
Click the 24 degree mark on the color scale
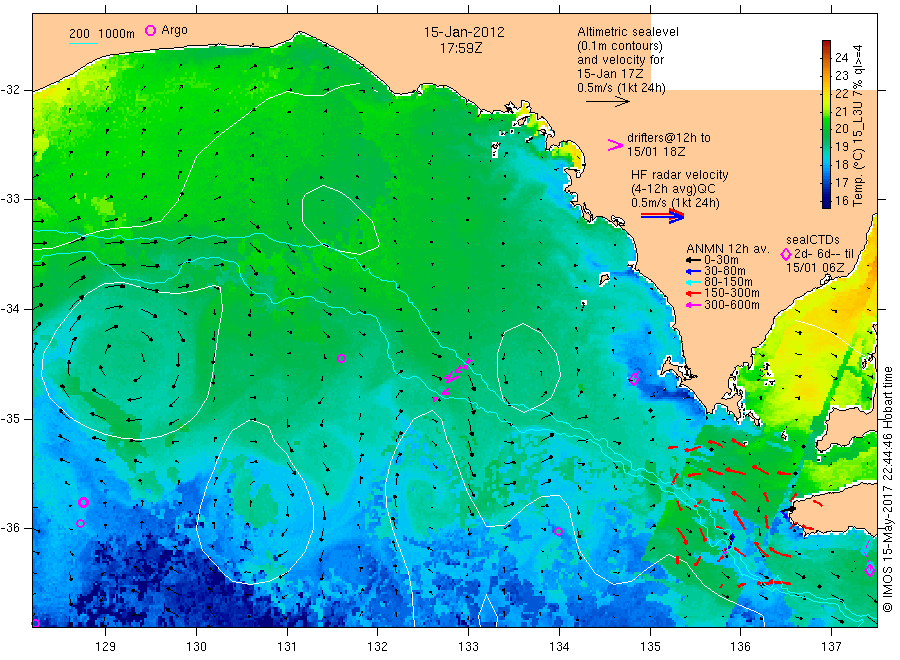[842, 57]
